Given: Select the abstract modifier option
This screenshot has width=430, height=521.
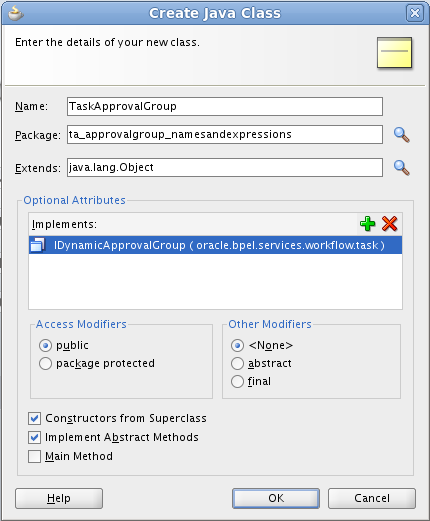Looking at the screenshot, I should [237, 363].
